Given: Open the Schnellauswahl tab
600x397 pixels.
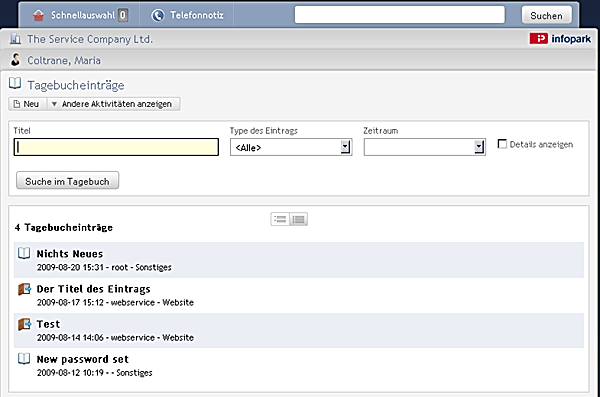Looking at the screenshot, I should (79, 15).
